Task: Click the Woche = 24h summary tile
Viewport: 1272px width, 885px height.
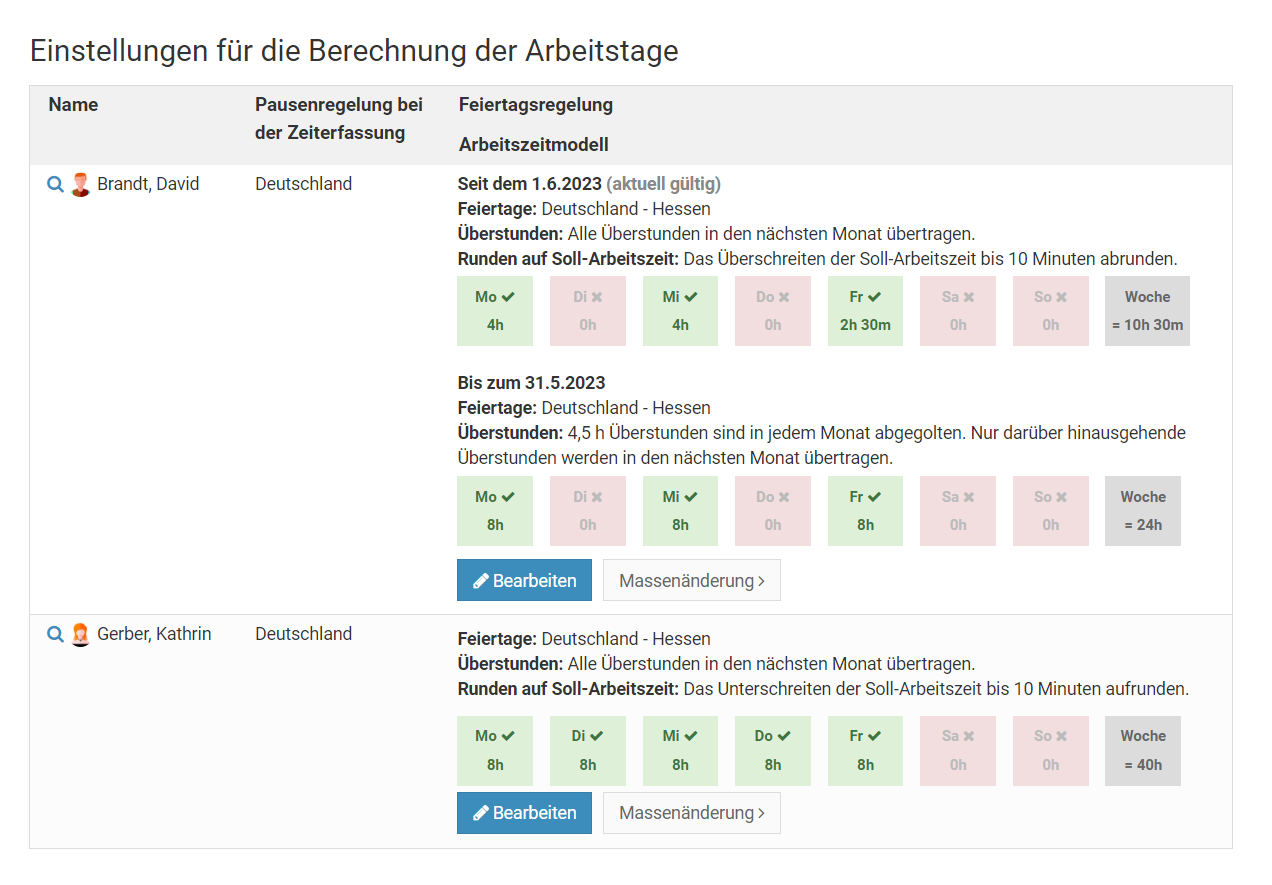Action: tap(1143, 511)
